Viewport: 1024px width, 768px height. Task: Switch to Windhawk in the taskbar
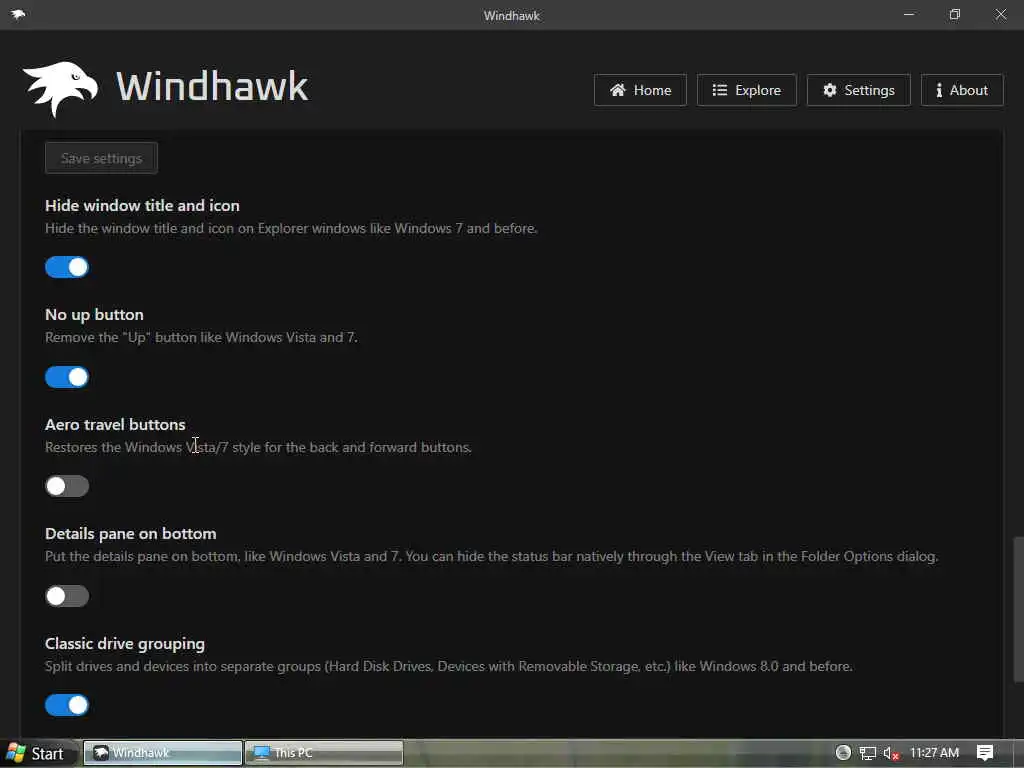pos(163,753)
